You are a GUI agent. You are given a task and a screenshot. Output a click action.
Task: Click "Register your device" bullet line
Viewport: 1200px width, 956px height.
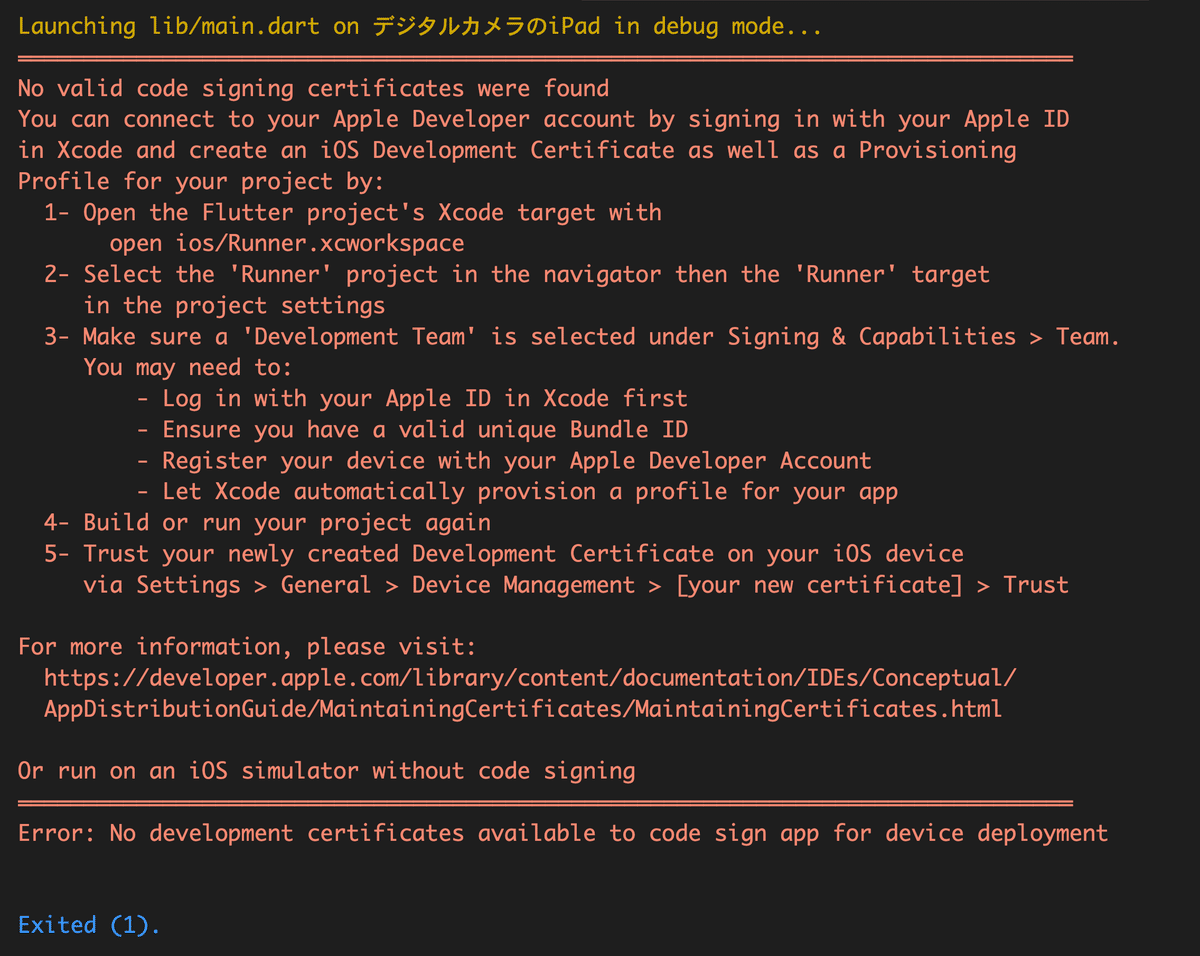coord(504,461)
